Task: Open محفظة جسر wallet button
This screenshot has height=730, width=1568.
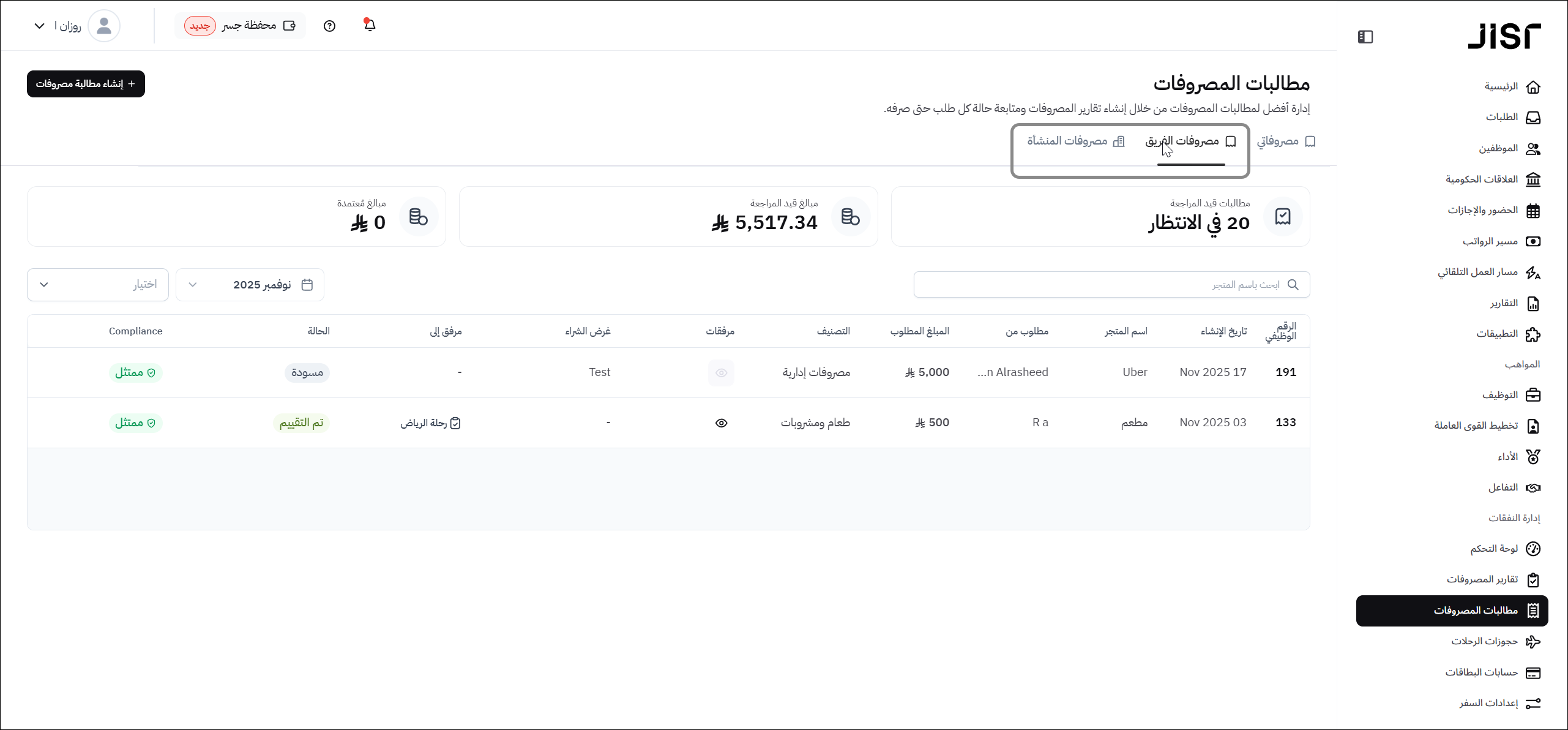Action: point(240,26)
